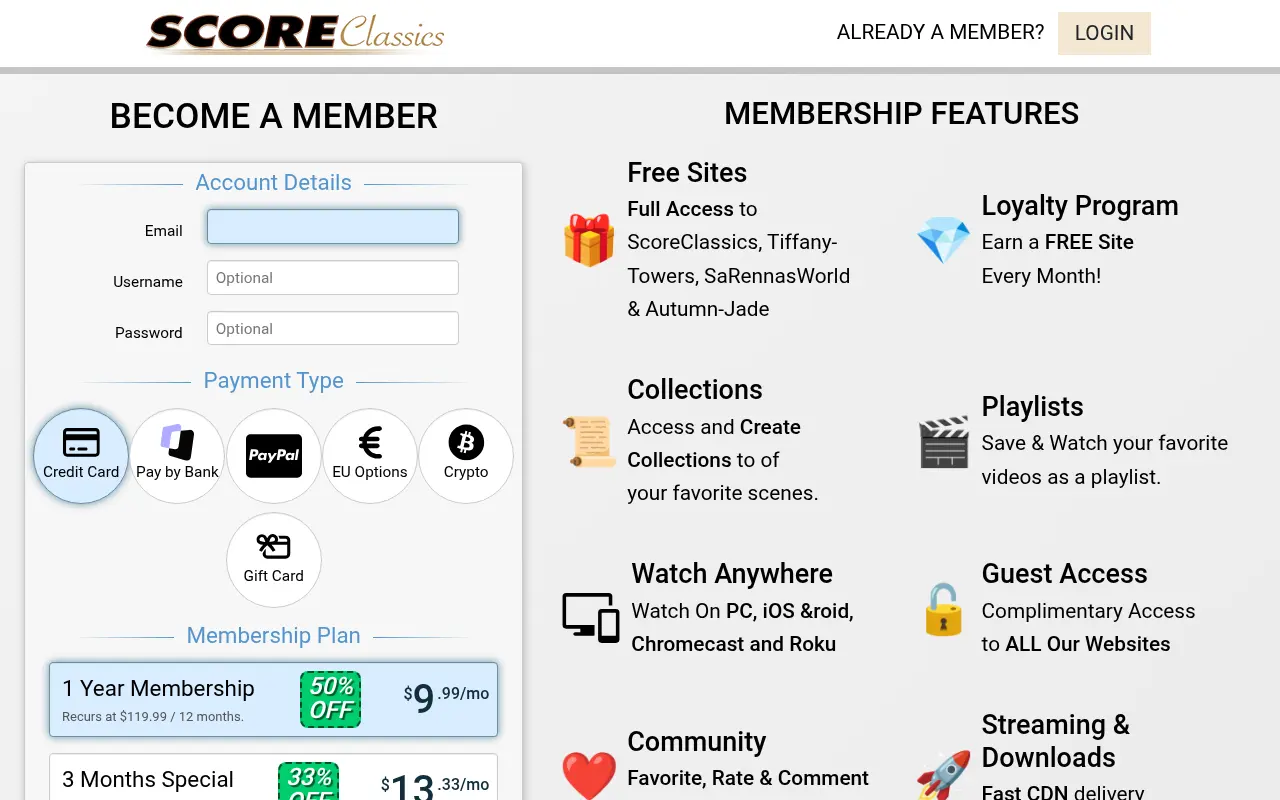Click the 'Every Month!' loyalty text
Image resolution: width=1280 pixels, height=800 pixels.
point(1041,276)
